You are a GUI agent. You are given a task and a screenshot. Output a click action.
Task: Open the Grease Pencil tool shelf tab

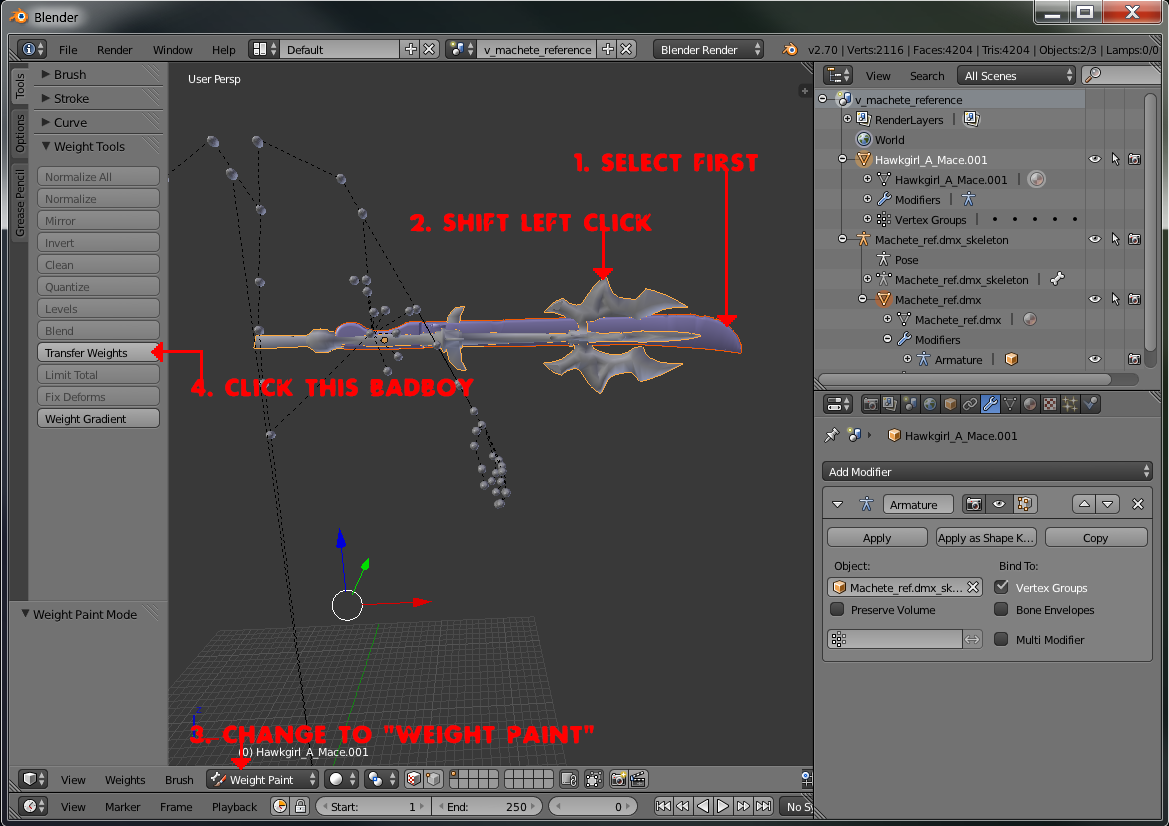[x=19, y=202]
